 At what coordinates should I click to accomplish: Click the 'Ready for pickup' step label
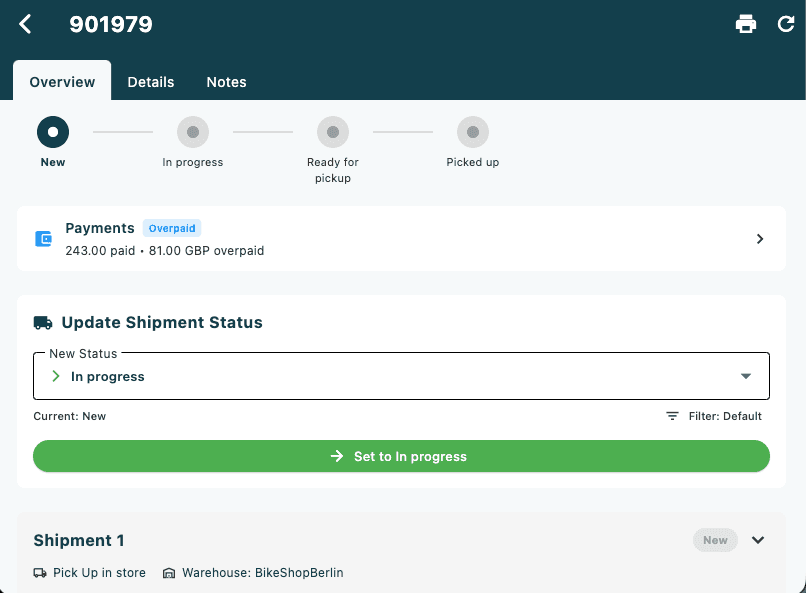click(333, 170)
